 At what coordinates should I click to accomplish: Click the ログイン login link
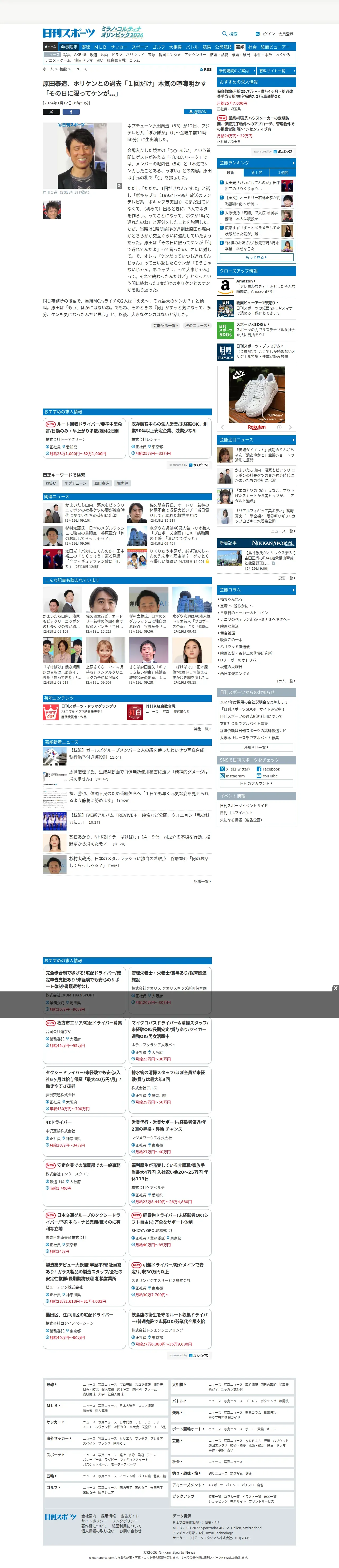[x=266, y=34]
